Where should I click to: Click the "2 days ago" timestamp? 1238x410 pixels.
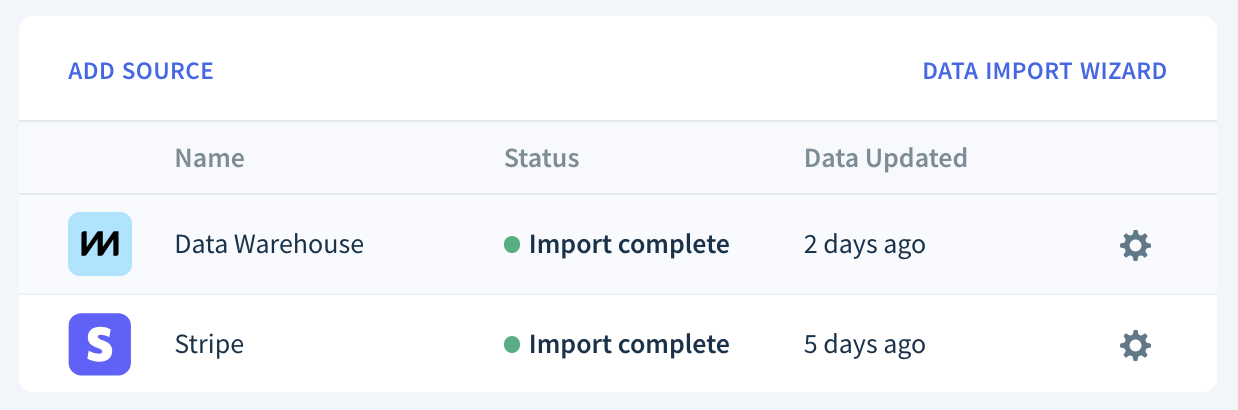click(864, 244)
